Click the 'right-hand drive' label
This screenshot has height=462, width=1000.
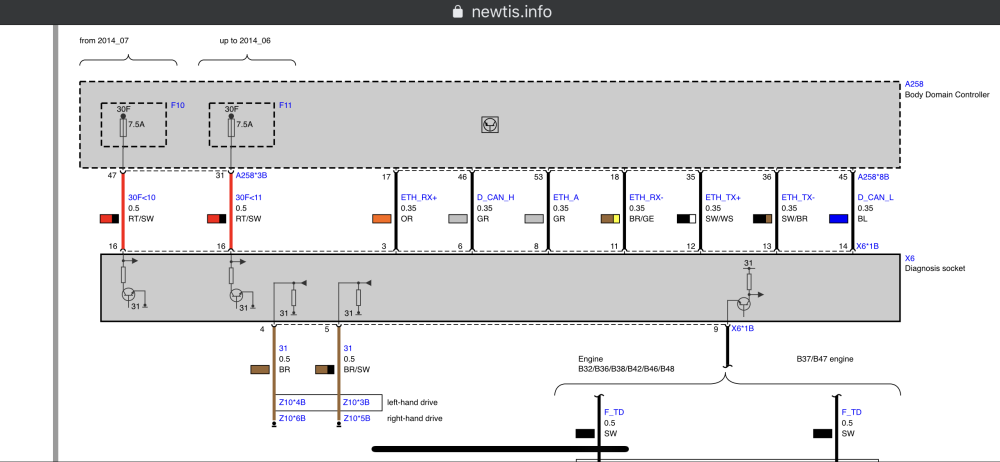pyautogui.click(x=415, y=419)
